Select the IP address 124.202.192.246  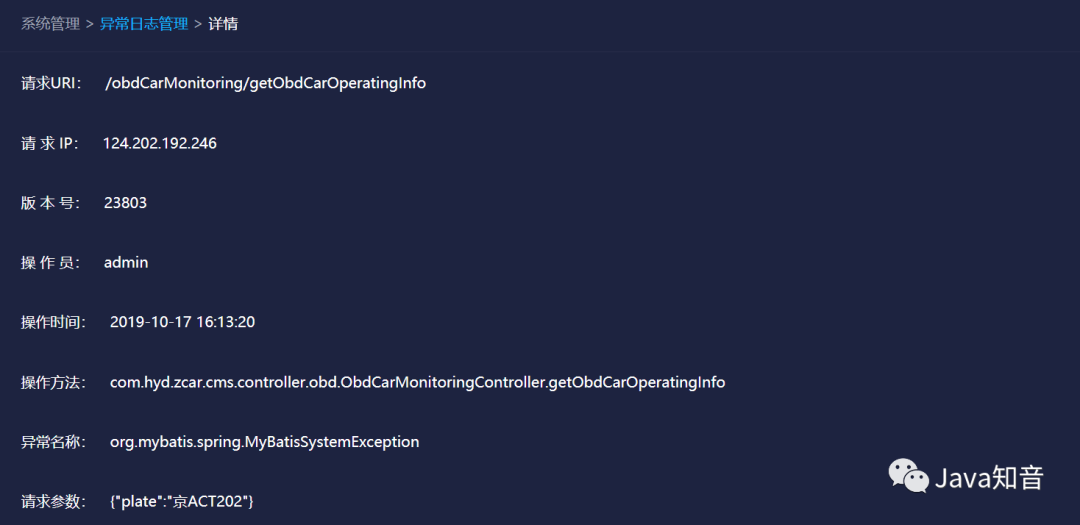click(x=160, y=143)
